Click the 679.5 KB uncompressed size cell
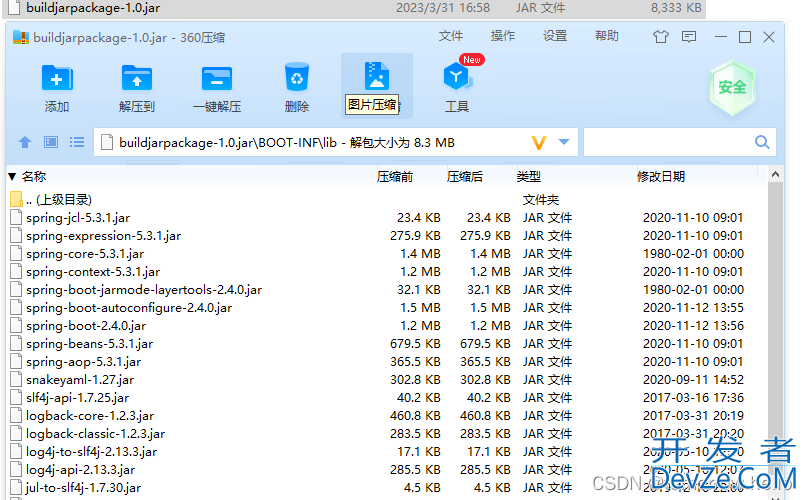This screenshot has height=500, width=807. 415,343
